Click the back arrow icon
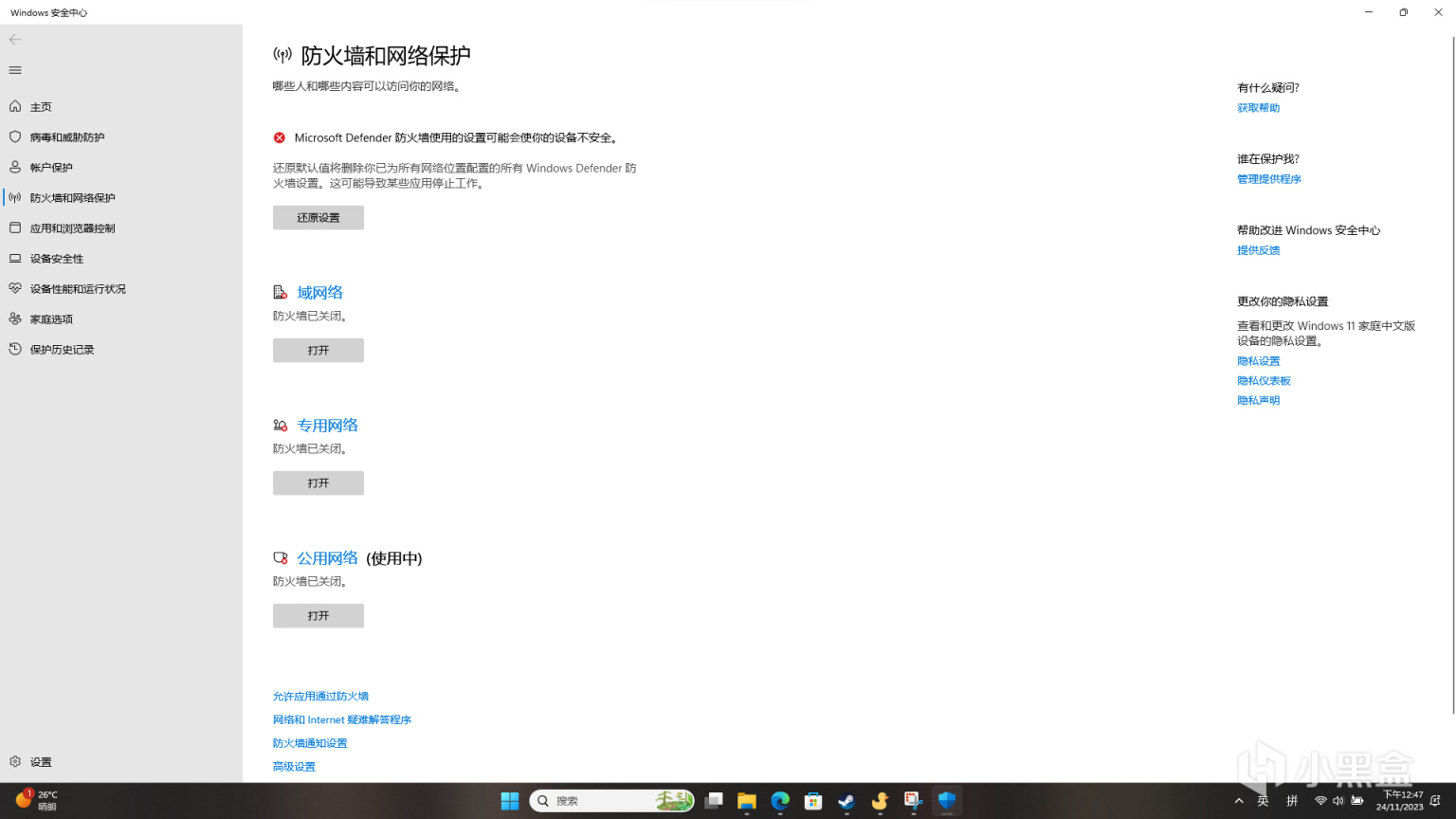 tap(15, 39)
